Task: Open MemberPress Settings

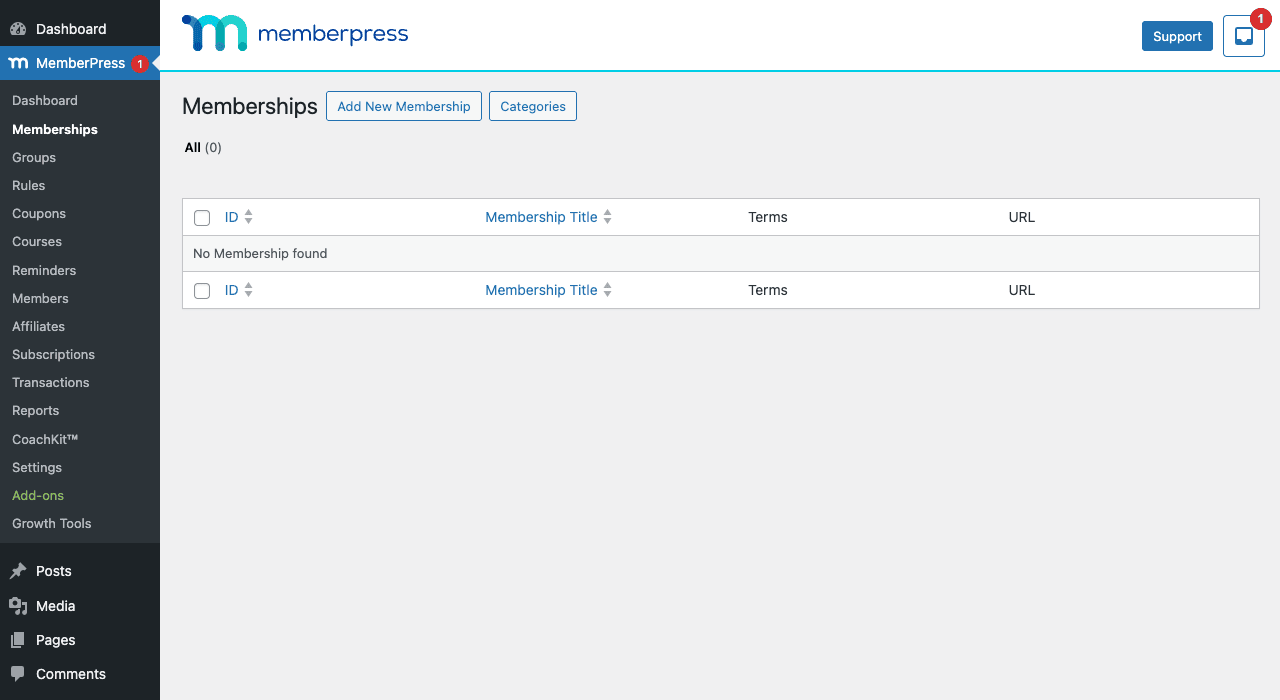Action: [37, 467]
